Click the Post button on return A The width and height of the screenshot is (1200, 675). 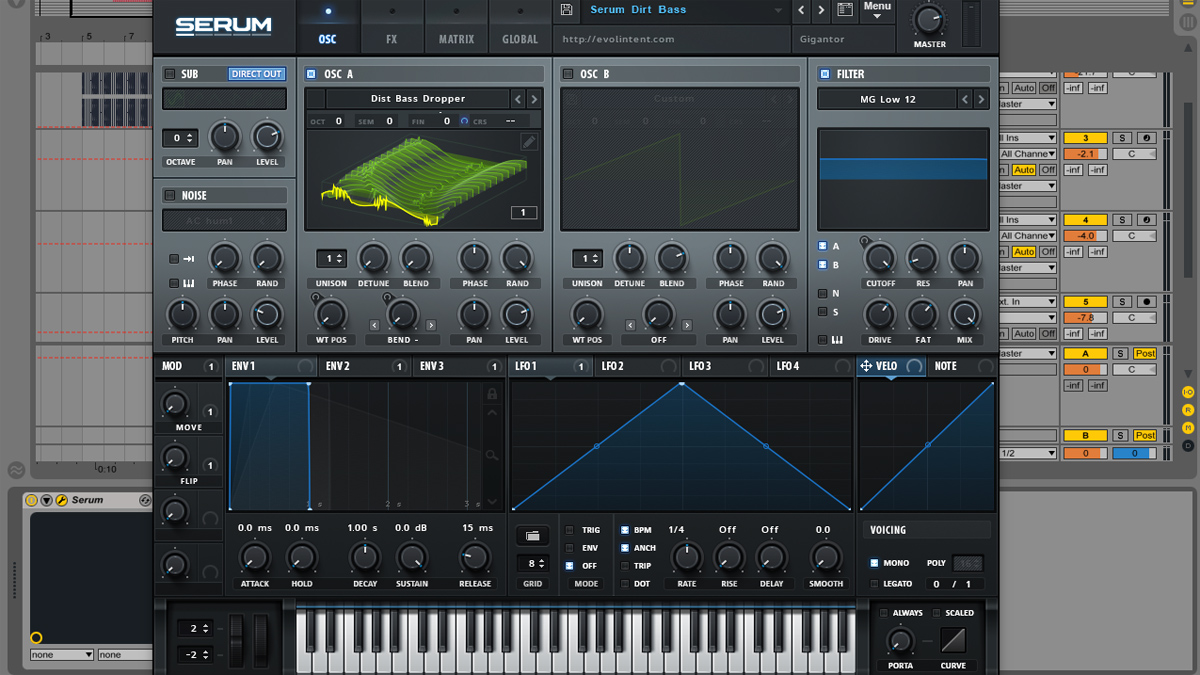(1145, 354)
